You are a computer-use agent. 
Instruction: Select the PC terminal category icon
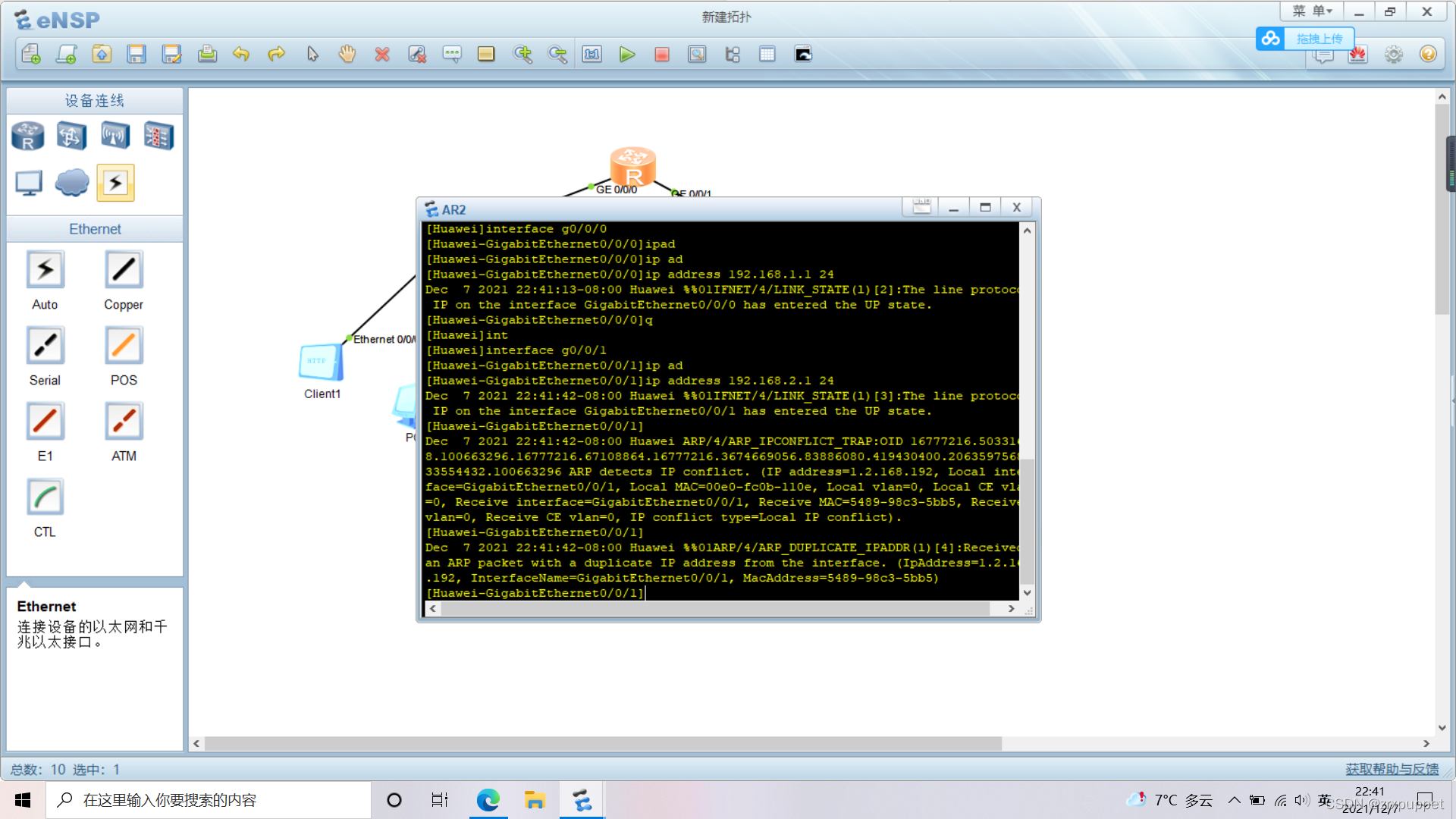coord(29,183)
